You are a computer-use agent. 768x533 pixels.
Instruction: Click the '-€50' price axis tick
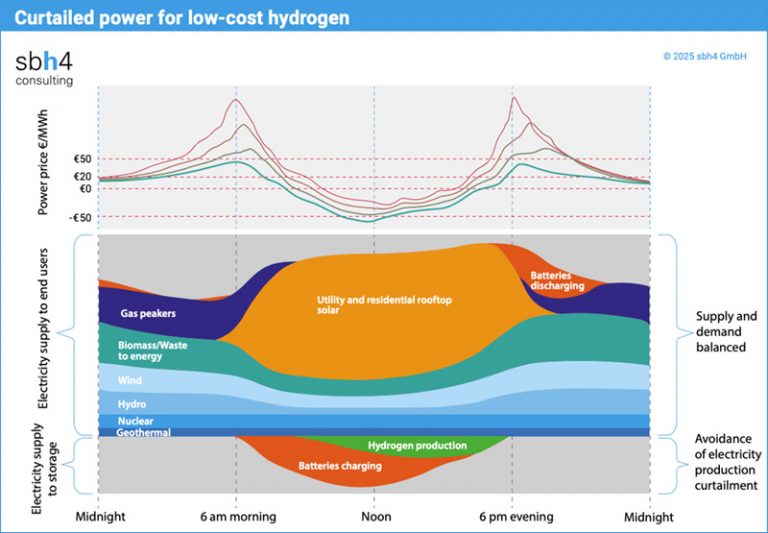[x=80, y=217]
